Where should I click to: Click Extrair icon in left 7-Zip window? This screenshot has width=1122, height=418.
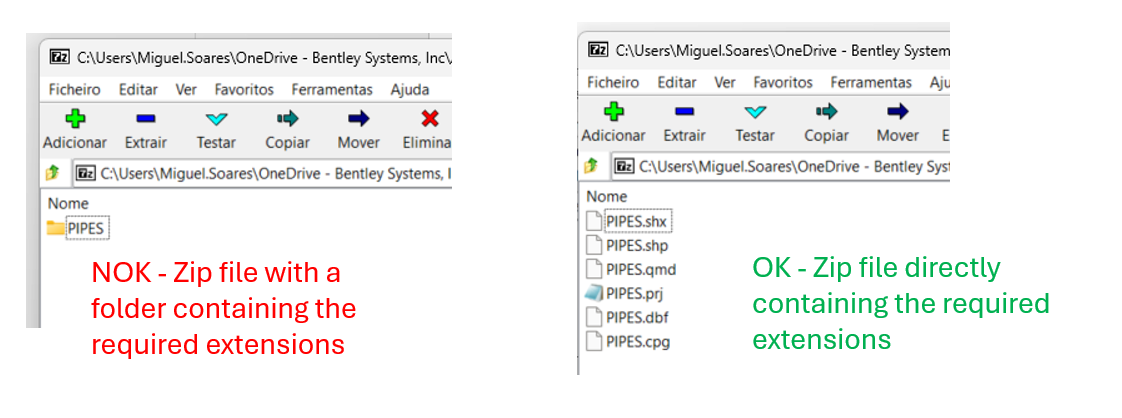(x=146, y=119)
